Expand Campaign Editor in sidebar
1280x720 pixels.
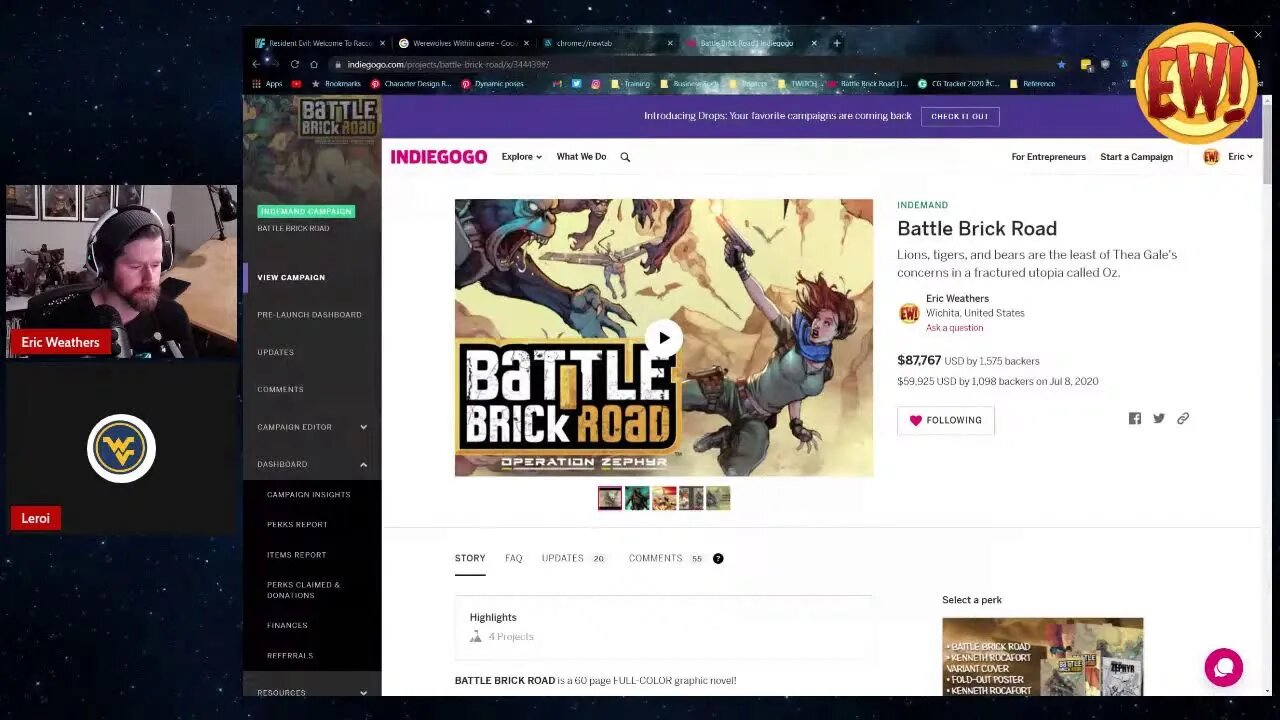(x=311, y=427)
